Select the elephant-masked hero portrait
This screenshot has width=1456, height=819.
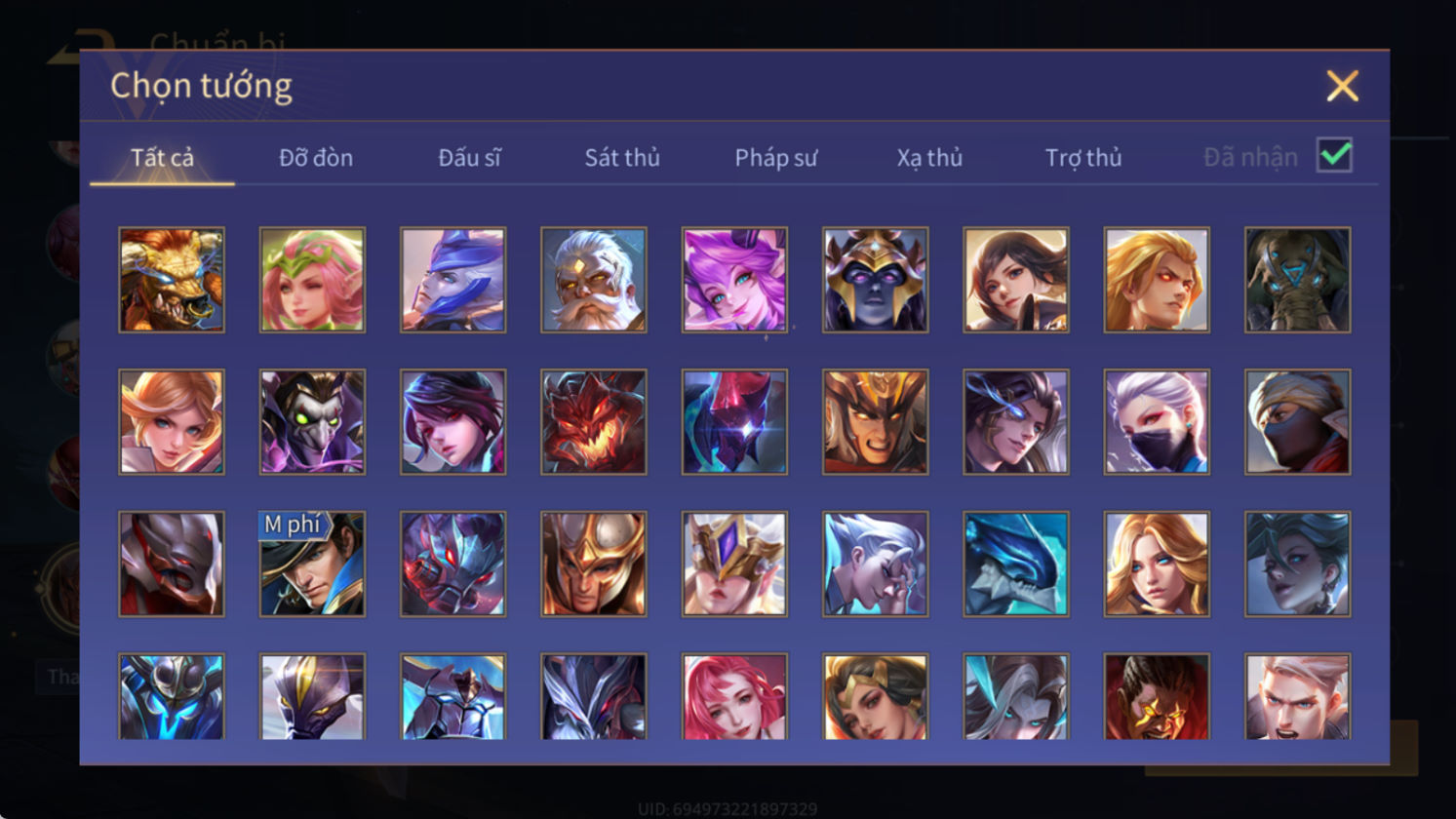1298,280
